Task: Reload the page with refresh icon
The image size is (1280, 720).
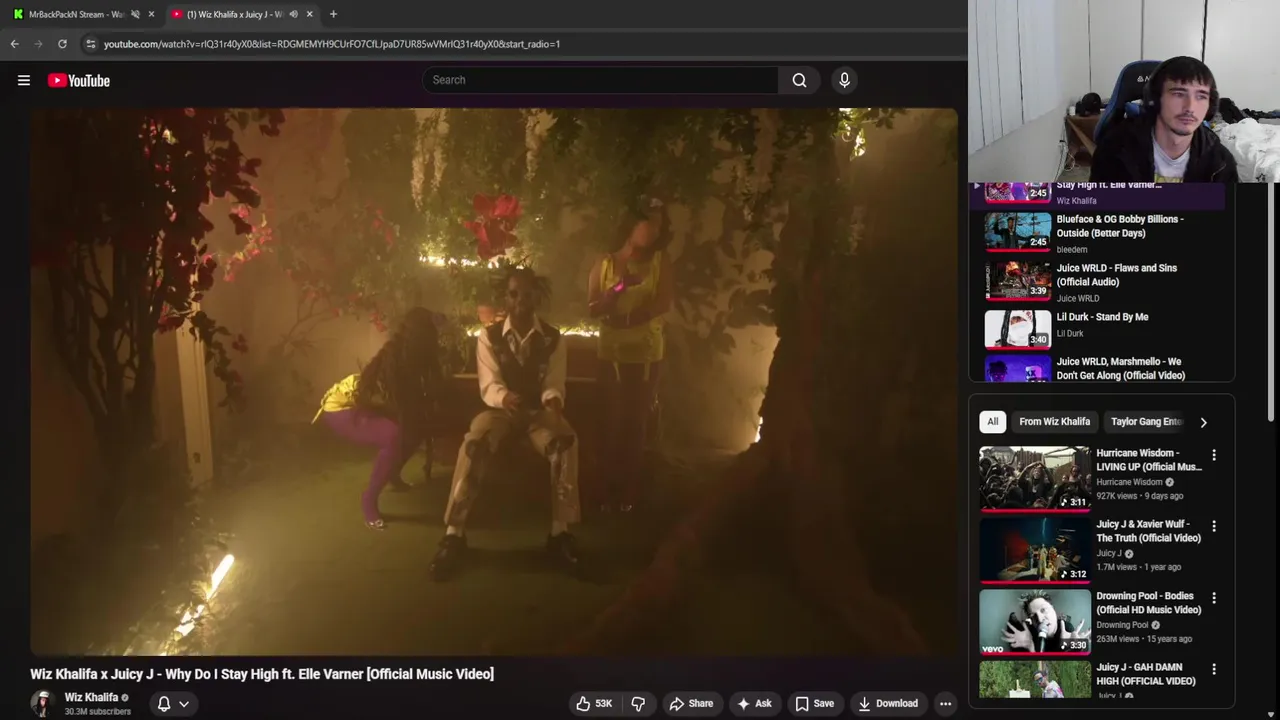Action: (x=62, y=44)
